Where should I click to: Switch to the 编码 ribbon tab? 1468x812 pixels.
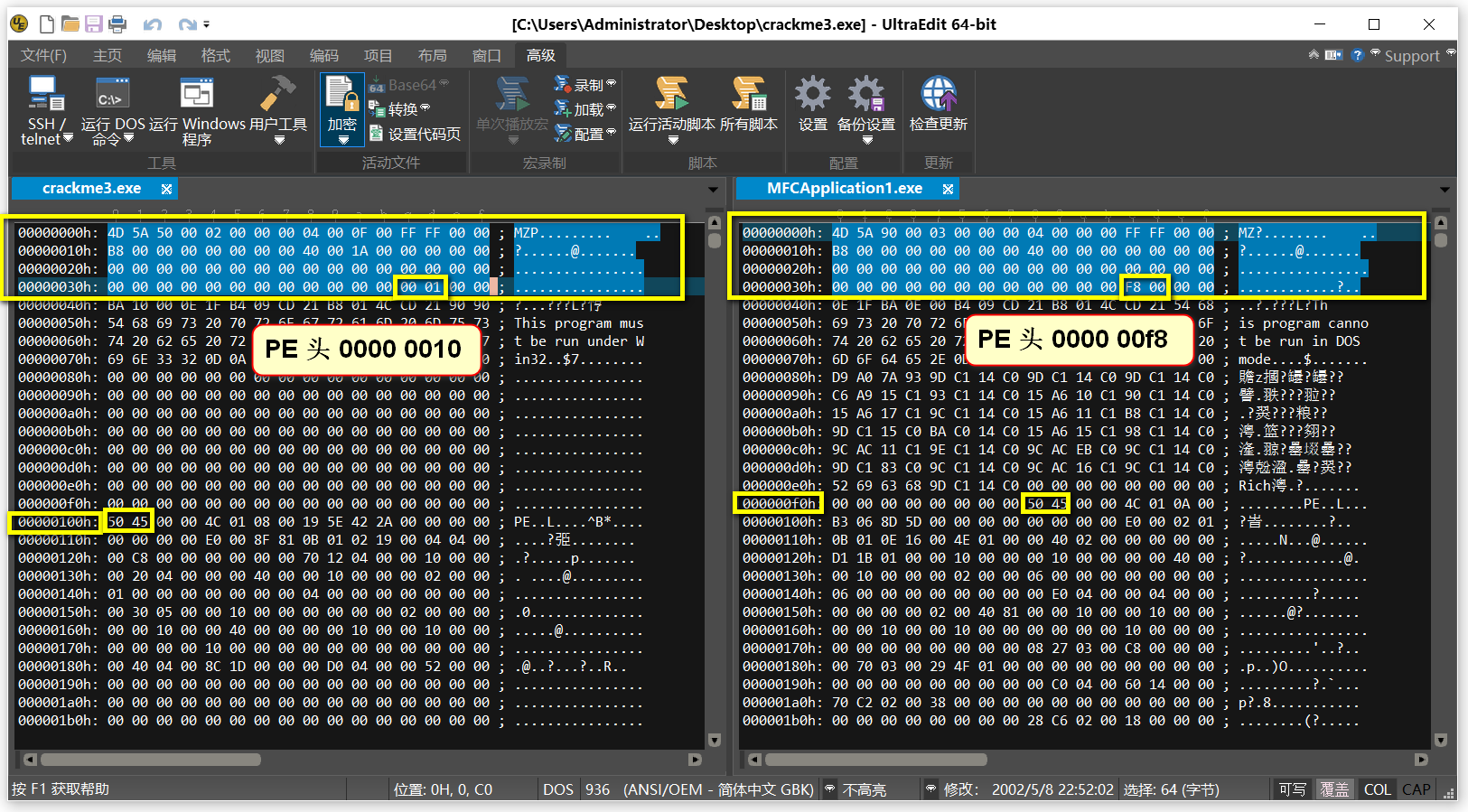click(324, 55)
